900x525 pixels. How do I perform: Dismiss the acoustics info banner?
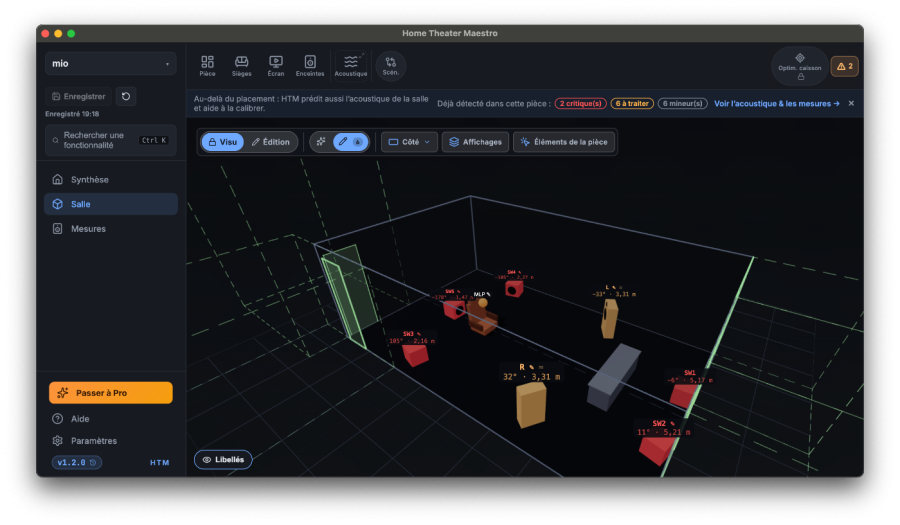click(851, 103)
